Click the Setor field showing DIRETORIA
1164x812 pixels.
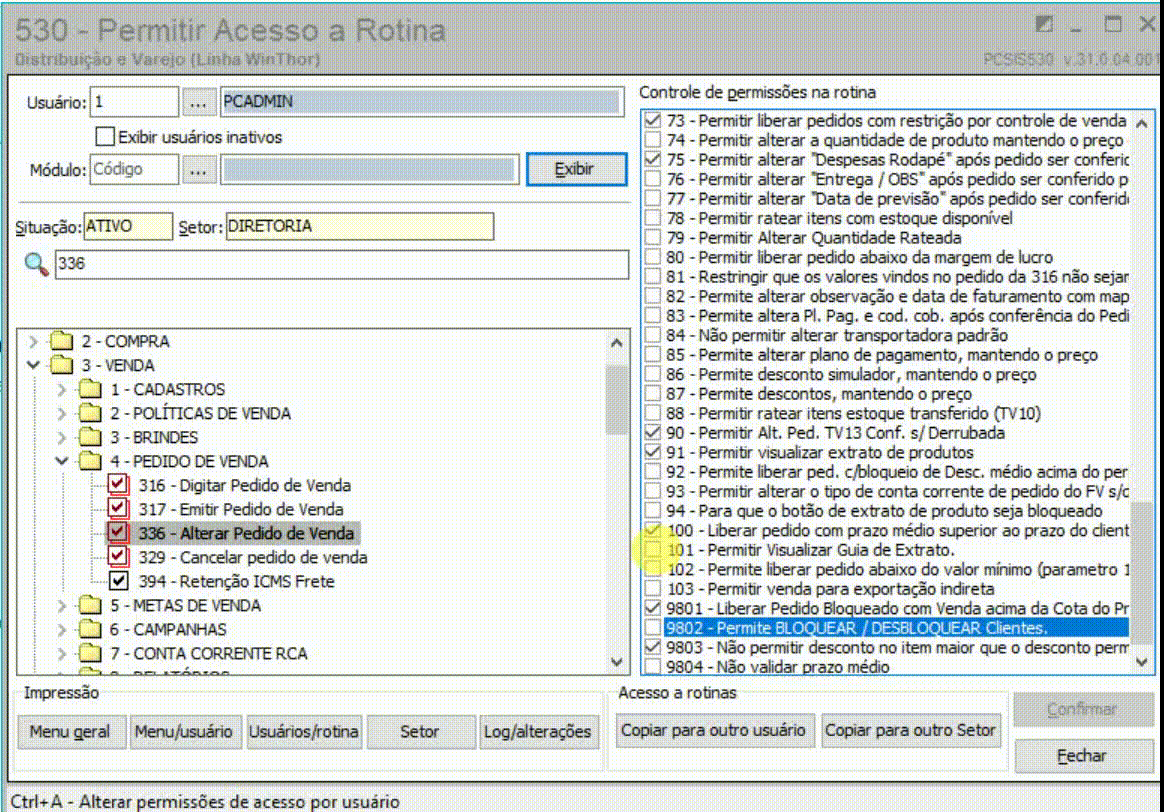tap(359, 226)
